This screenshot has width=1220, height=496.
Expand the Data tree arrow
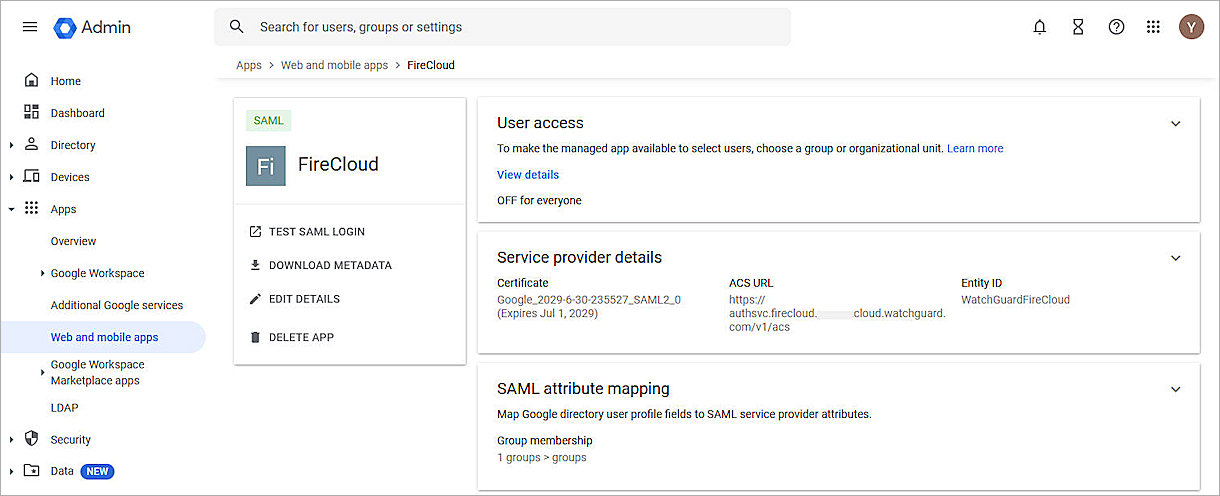point(11,471)
